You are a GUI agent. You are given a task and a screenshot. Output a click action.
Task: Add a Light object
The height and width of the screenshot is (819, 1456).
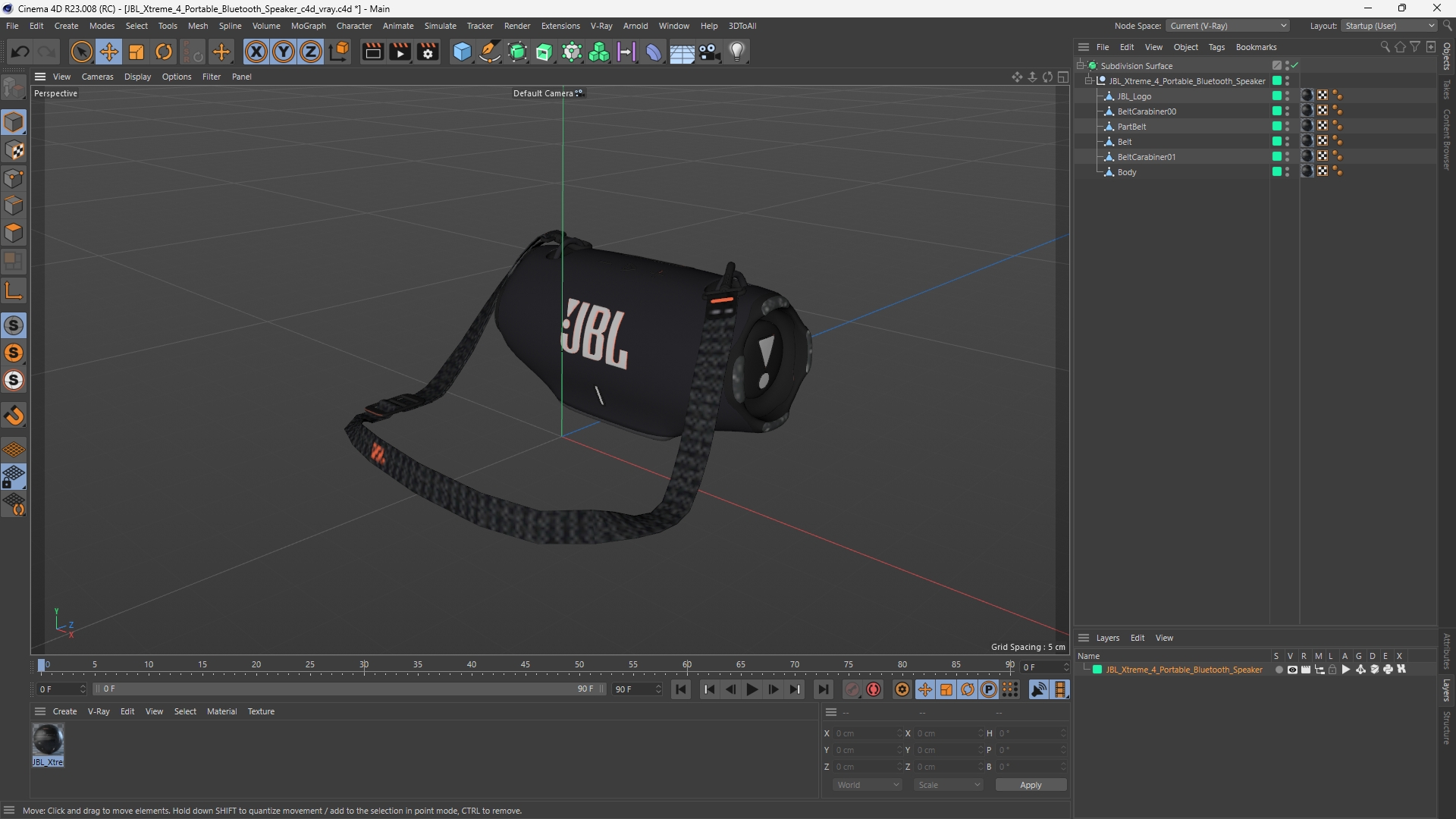pos(737,52)
